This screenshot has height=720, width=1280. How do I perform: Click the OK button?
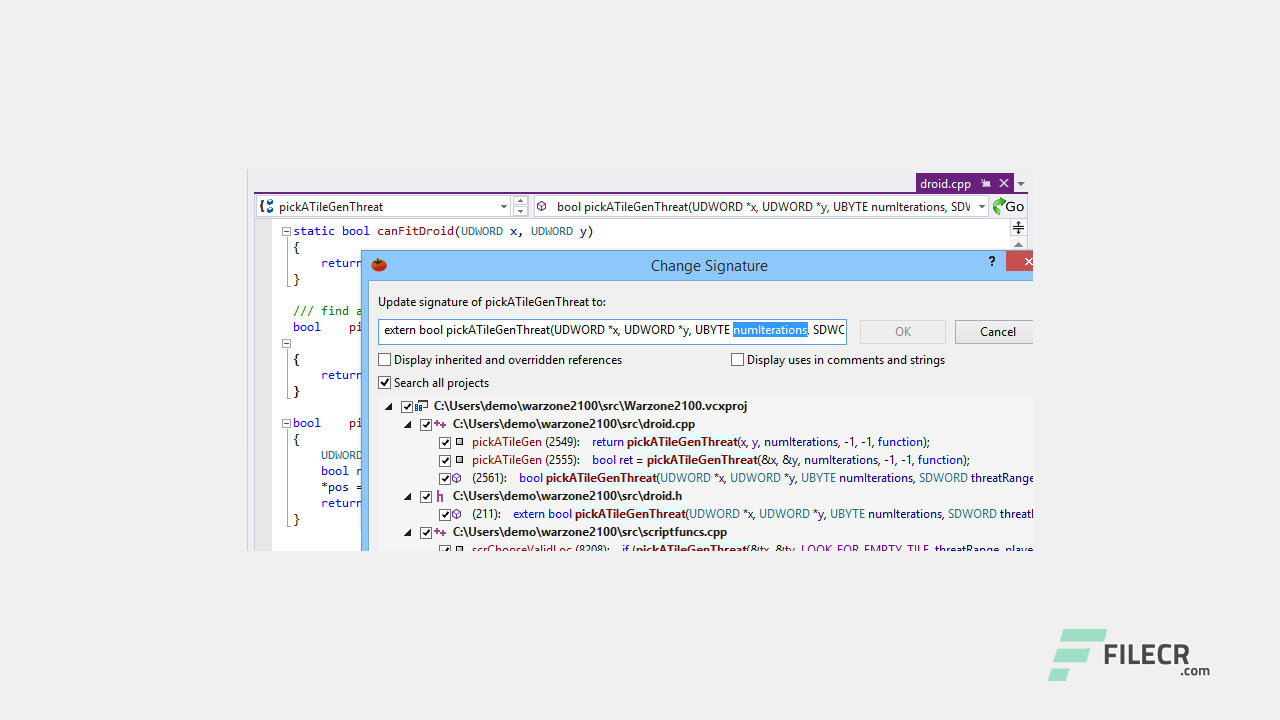pos(903,332)
